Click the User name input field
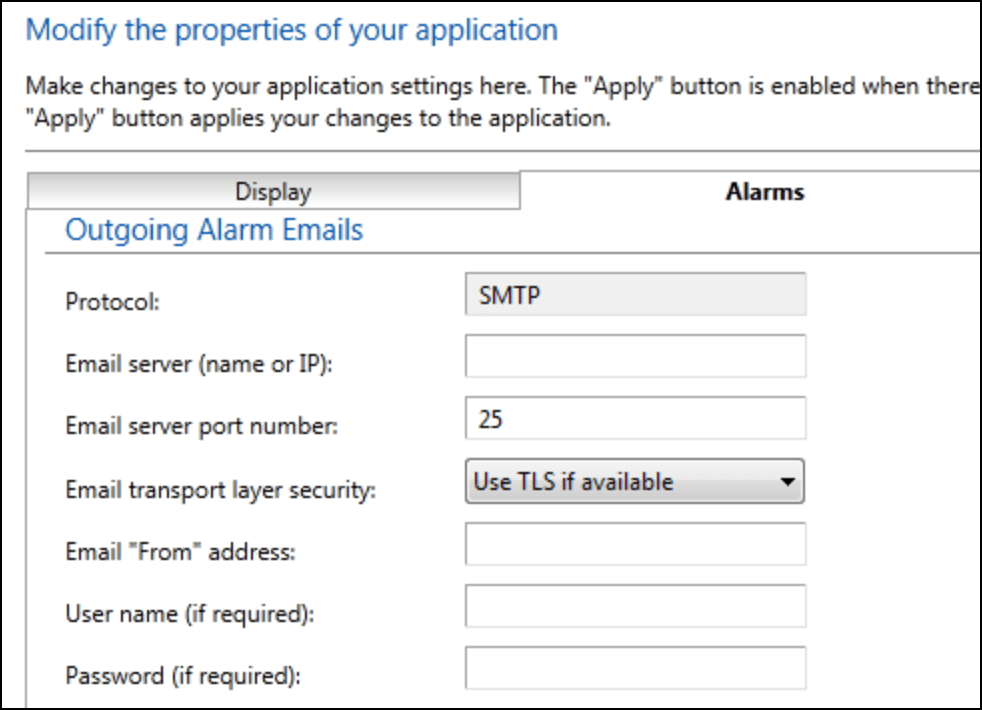The width and height of the screenshot is (982, 710). pos(635,606)
